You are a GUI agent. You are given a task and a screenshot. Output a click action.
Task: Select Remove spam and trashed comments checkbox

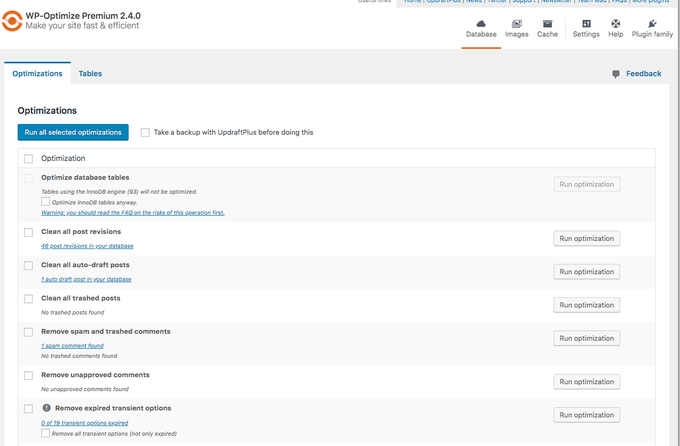pyautogui.click(x=29, y=332)
